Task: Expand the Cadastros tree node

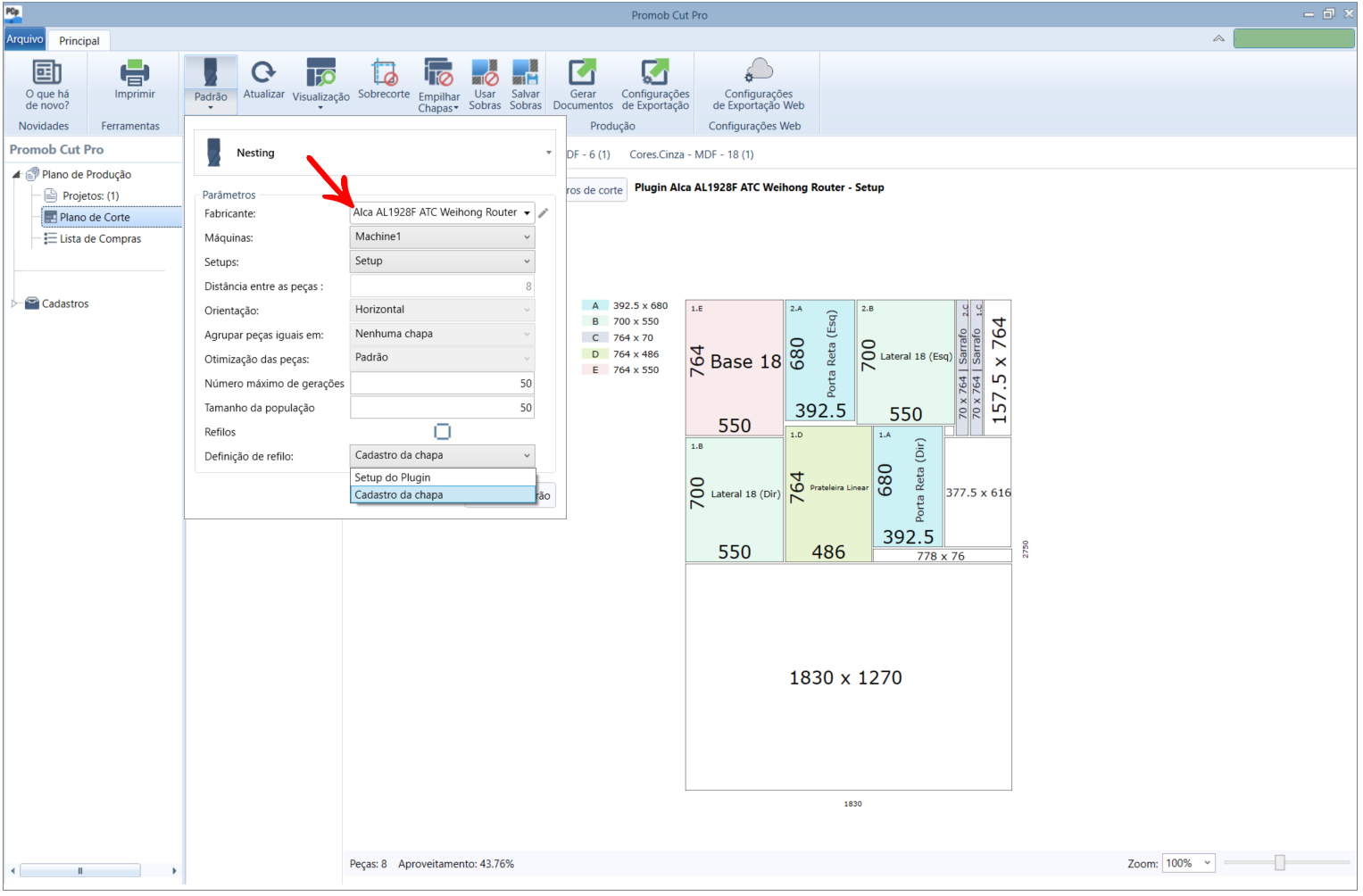Action: 14,303
